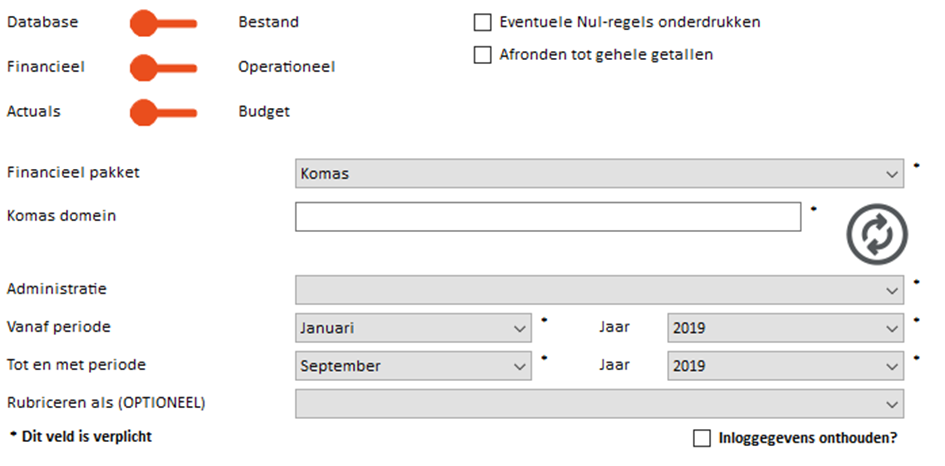945x466 pixels.
Task: Expand Rubriceren als (OPTIONEEL) dropdown
Action: coord(599,404)
